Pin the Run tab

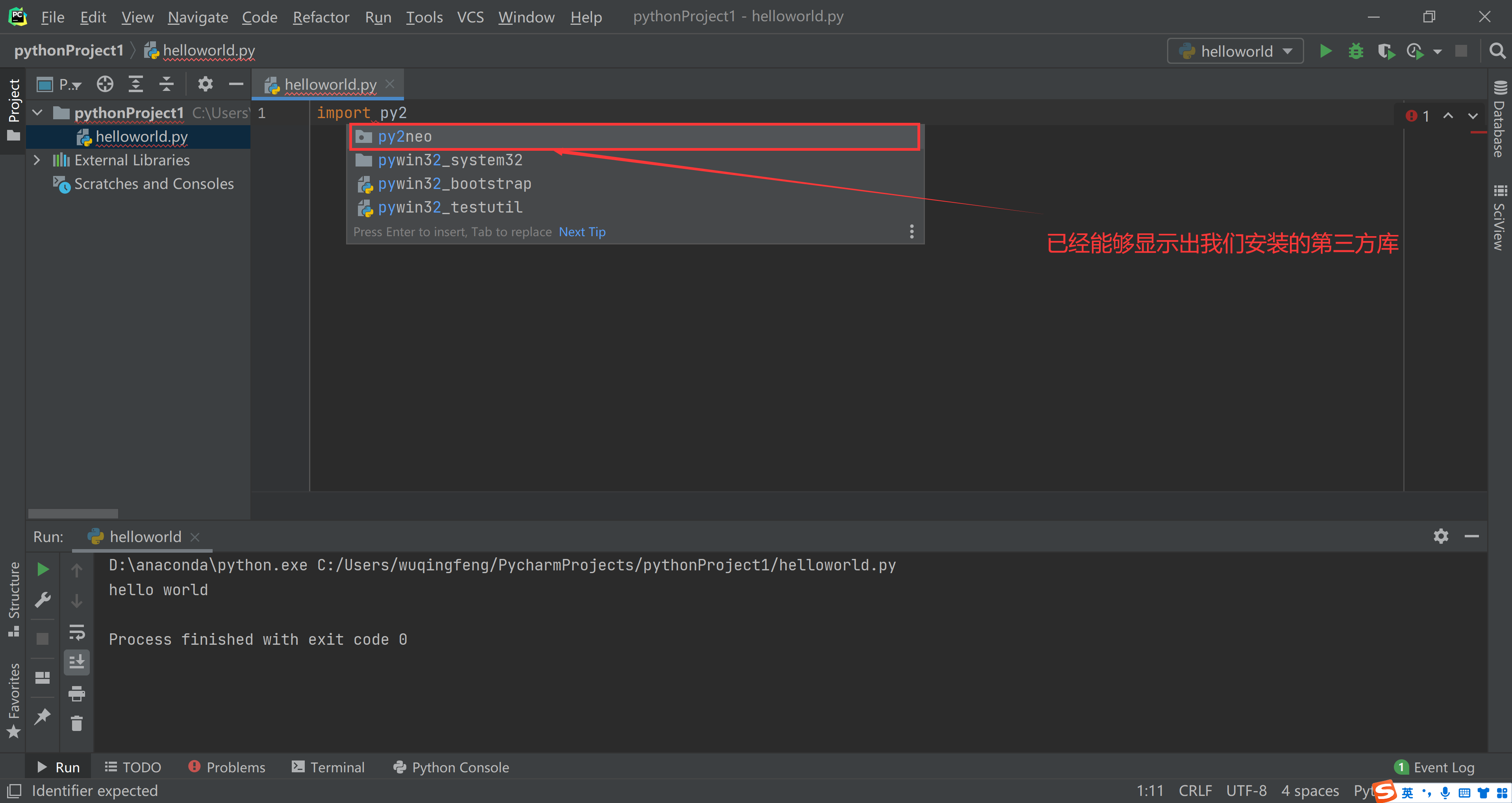(42, 716)
